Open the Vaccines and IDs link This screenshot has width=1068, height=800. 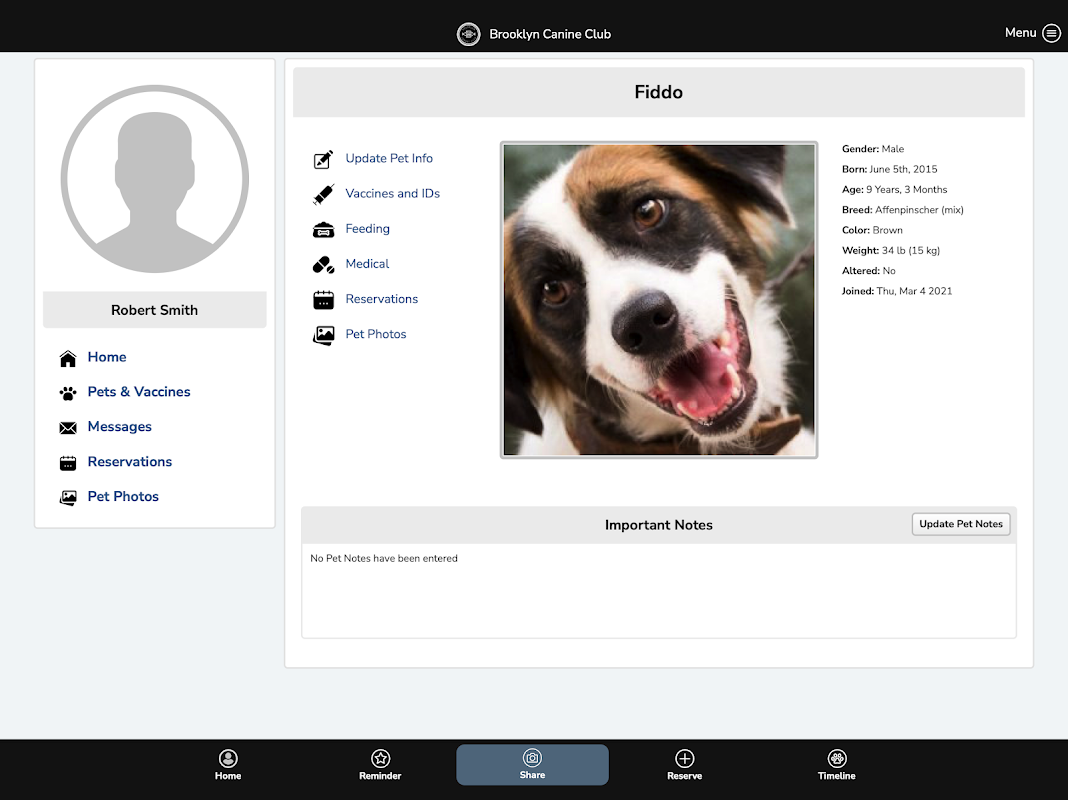392,193
